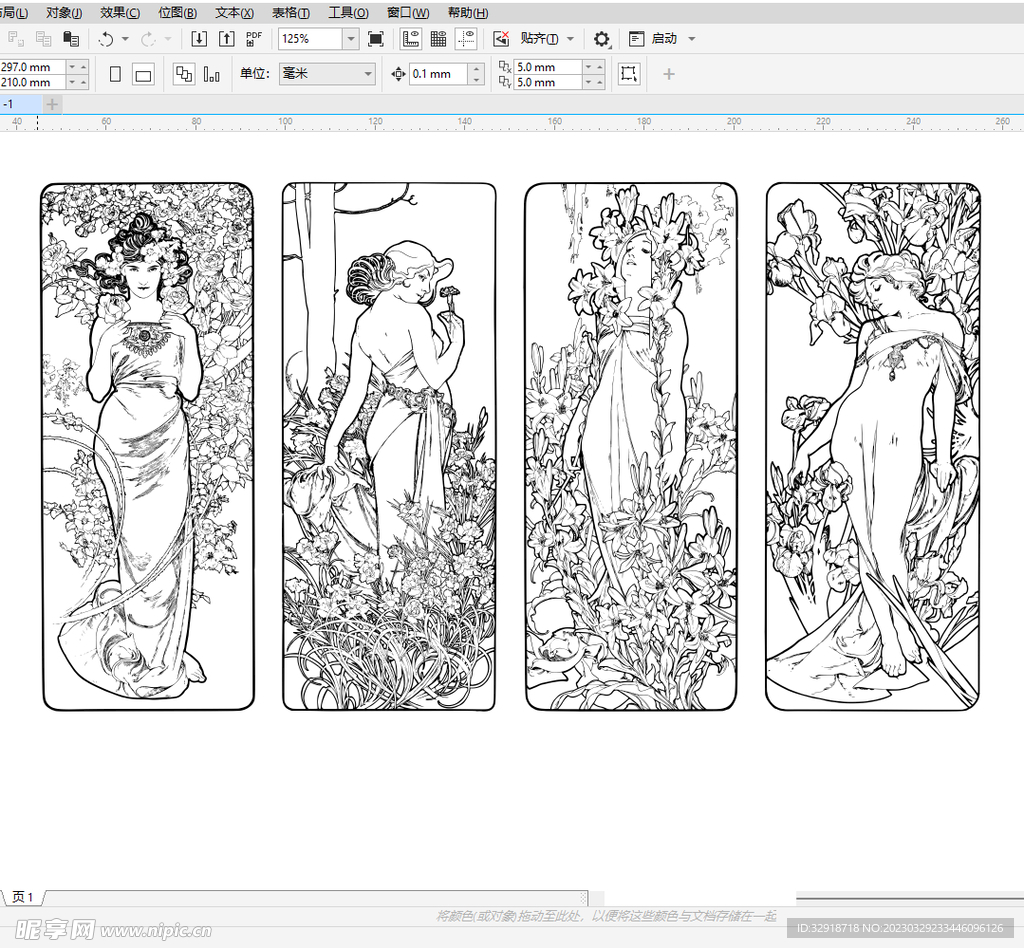Open the 位图(B) menu

click(177, 13)
